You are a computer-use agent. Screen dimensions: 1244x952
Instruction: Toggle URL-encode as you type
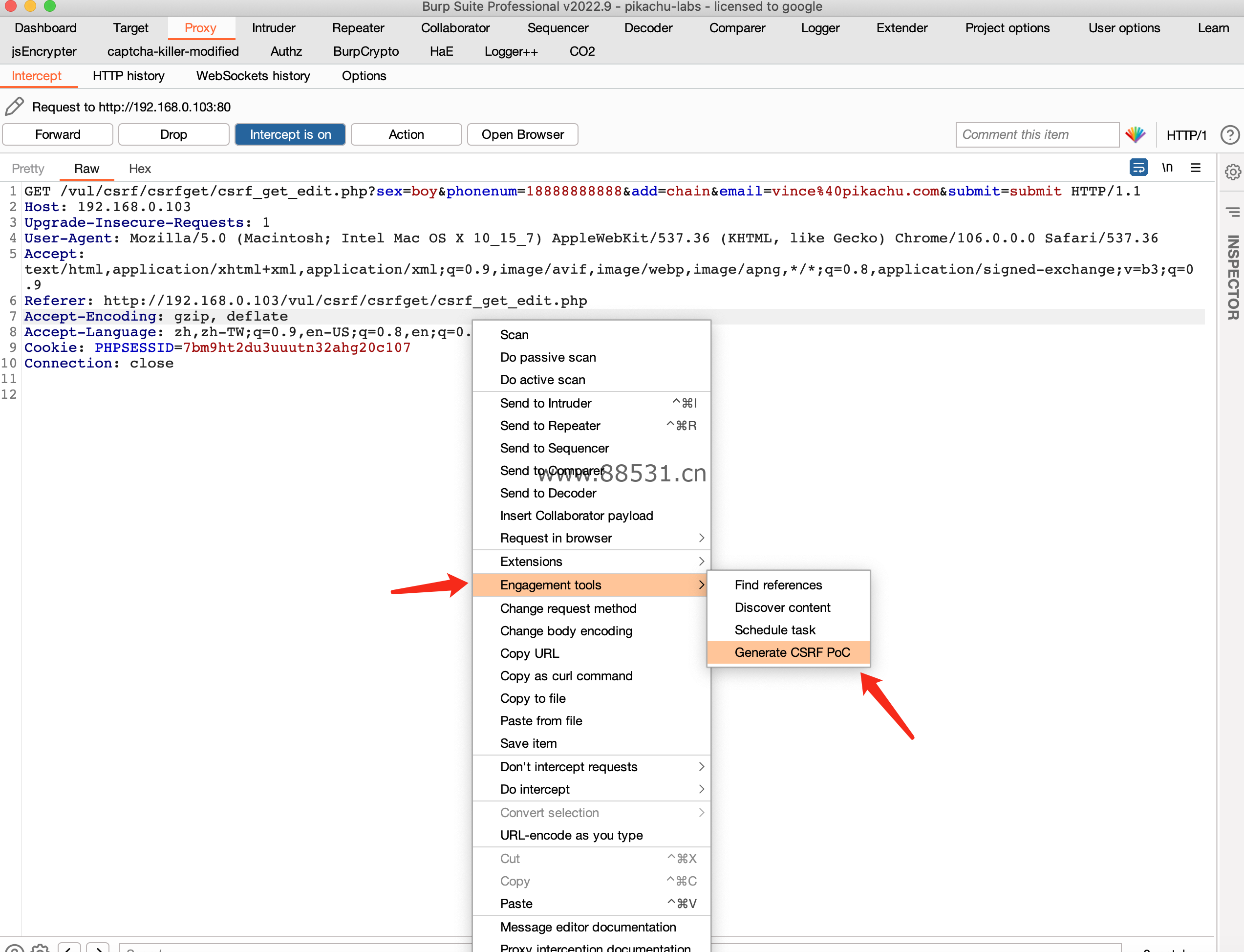pos(591,835)
